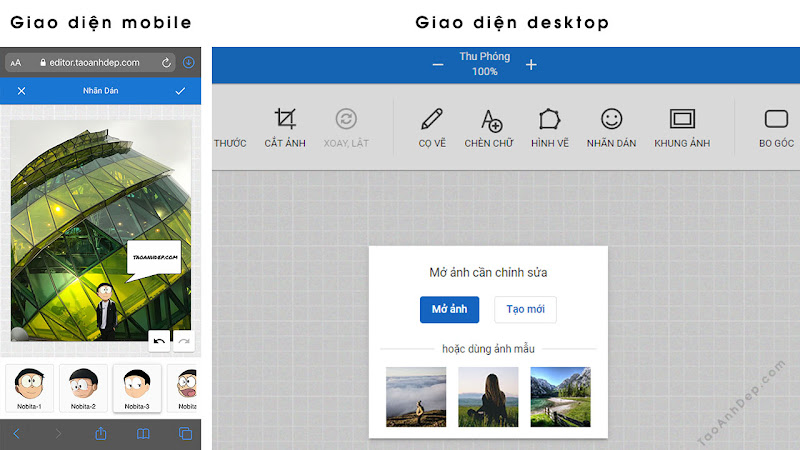This screenshot has width=800, height=450.
Task: Select the Nobita-2 sticker
Action: tap(83, 388)
